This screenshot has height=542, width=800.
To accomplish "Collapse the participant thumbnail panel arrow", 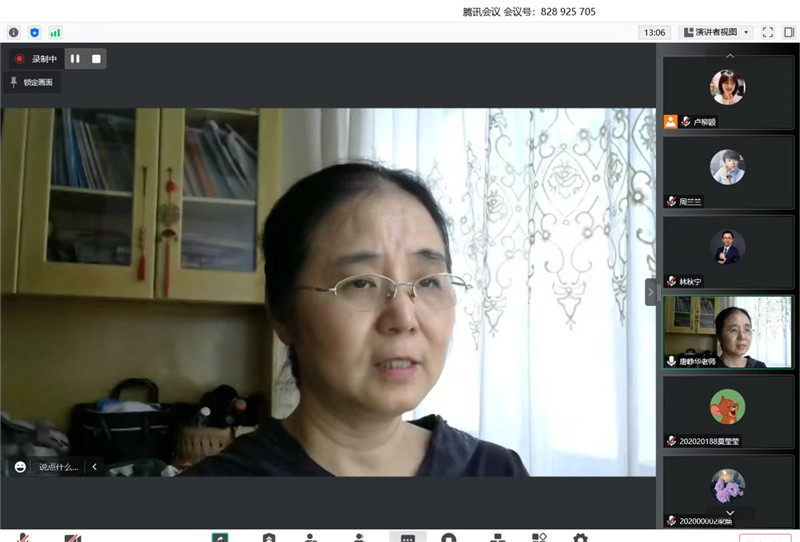I will pos(651,292).
